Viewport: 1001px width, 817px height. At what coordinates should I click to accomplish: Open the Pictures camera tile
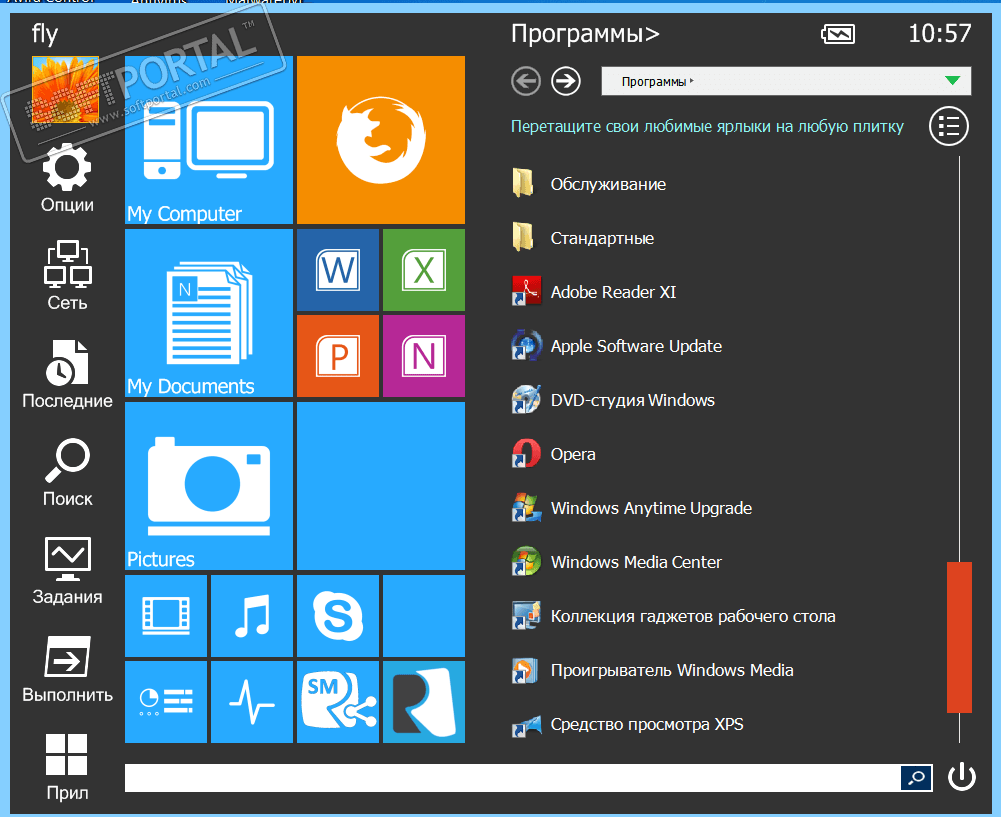click(209, 486)
